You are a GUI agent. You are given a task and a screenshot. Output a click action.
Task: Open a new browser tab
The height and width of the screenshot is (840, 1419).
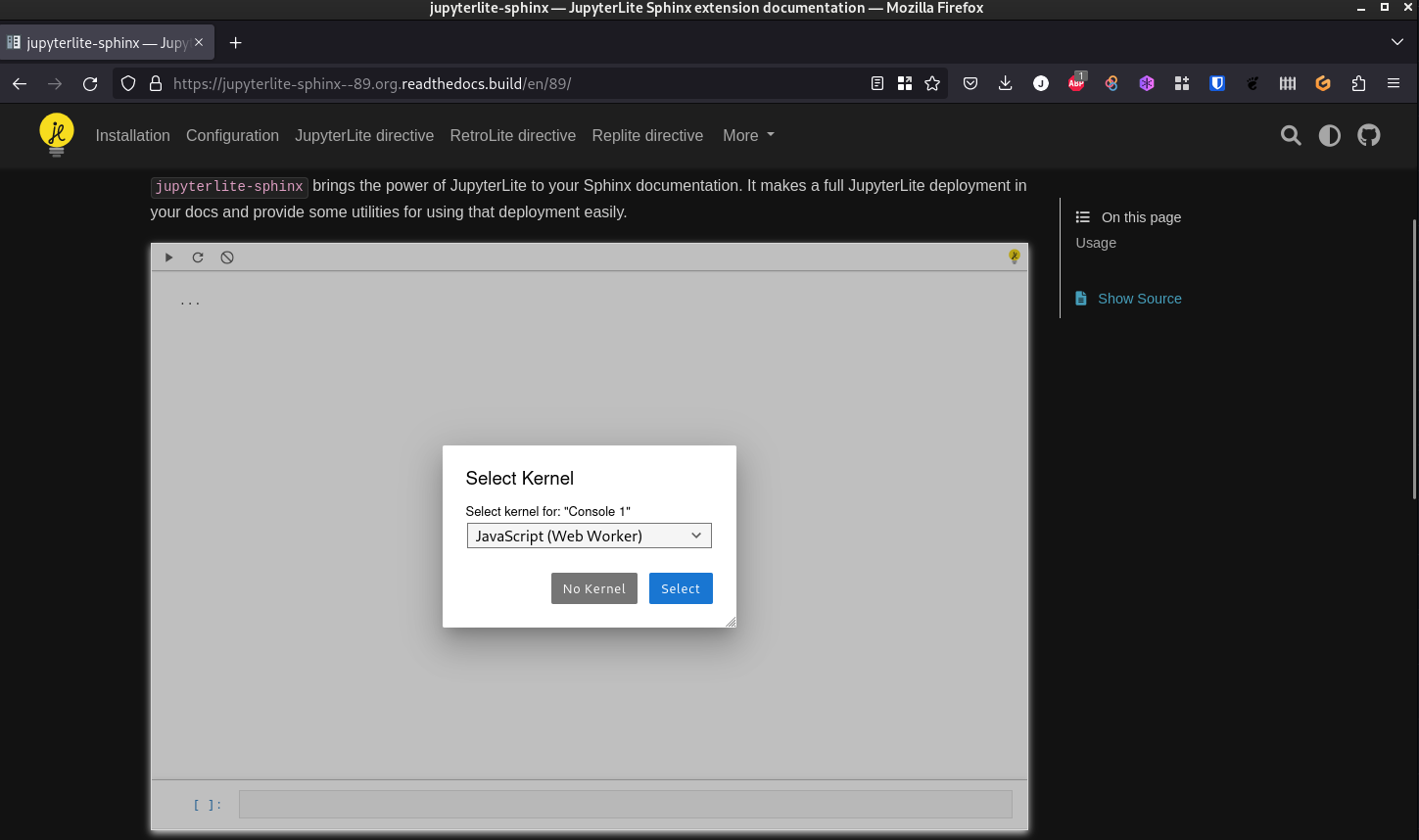tap(235, 43)
